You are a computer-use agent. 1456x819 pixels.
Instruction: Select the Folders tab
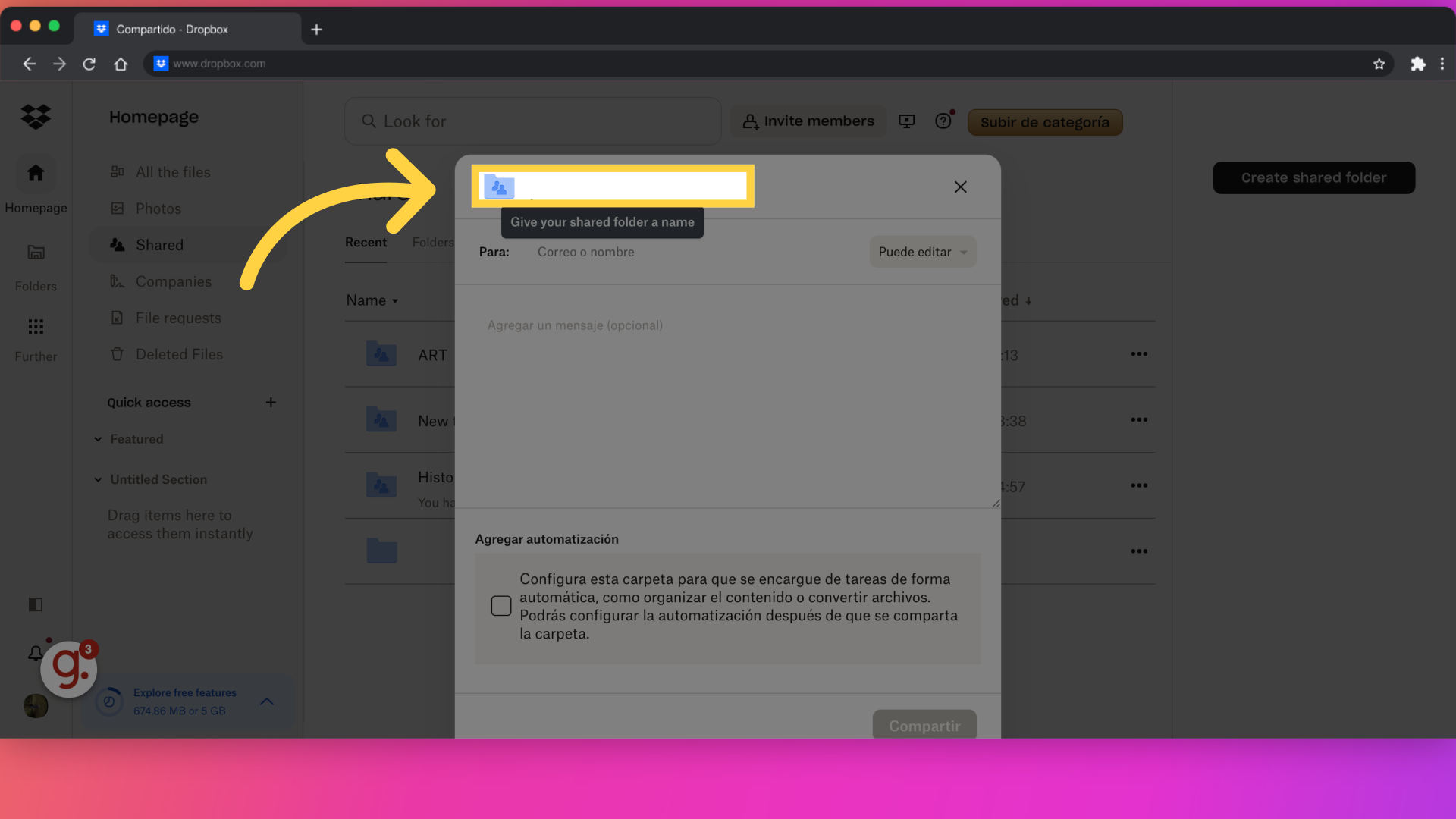click(432, 241)
